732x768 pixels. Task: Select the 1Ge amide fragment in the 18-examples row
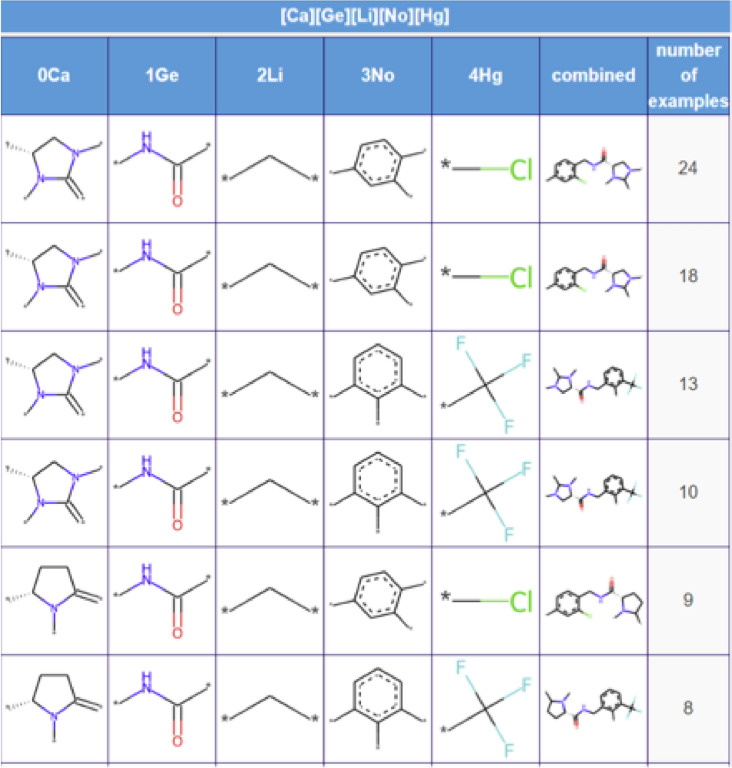click(x=162, y=277)
